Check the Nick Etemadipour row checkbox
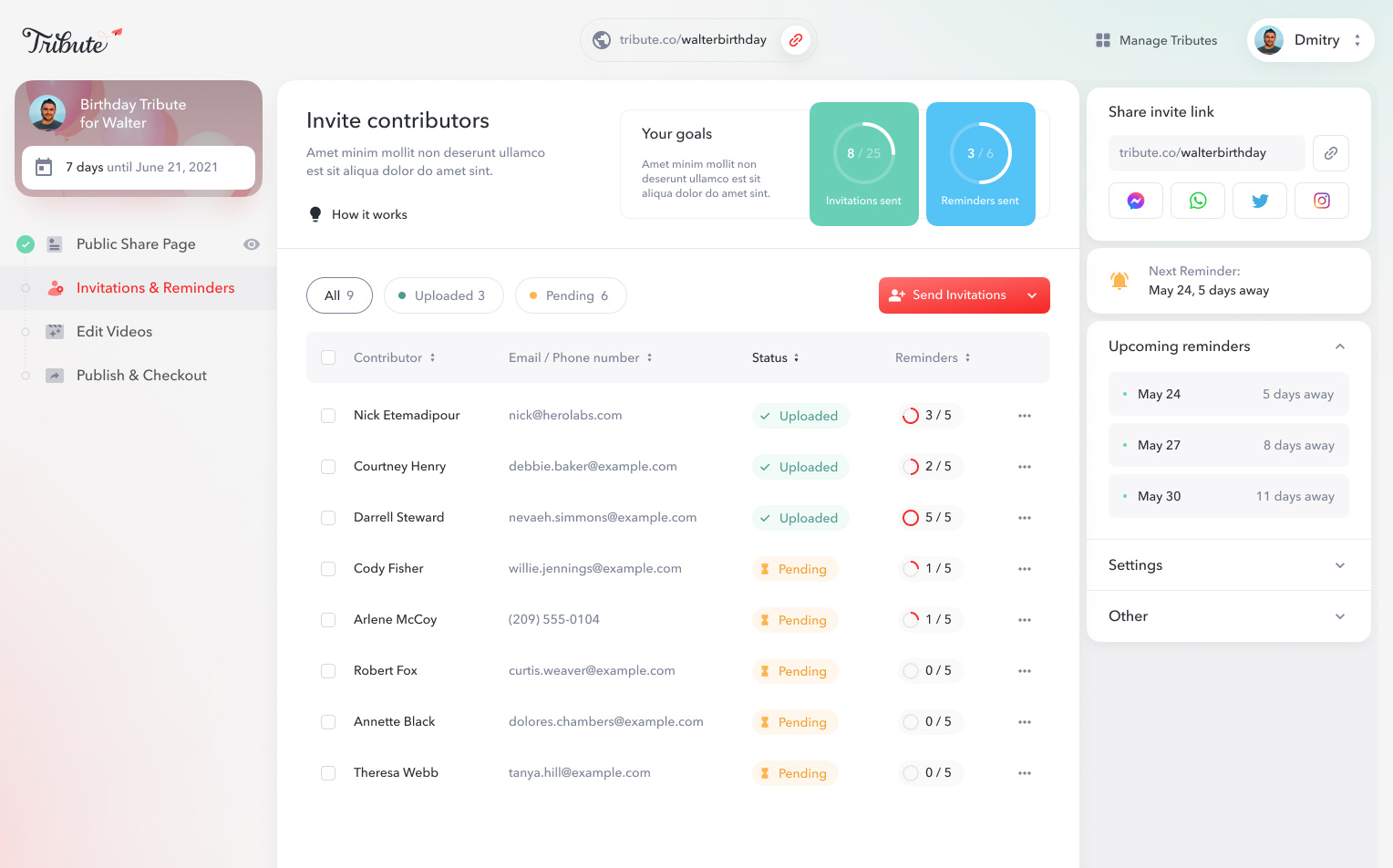The image size is (1393, 868). tap(328, 416)
